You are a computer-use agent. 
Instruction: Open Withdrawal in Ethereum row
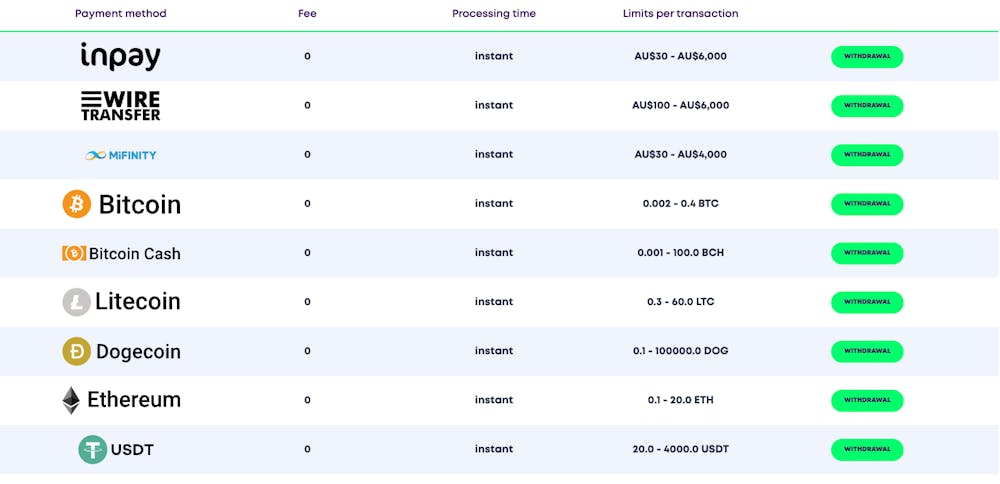coord(867,400)
